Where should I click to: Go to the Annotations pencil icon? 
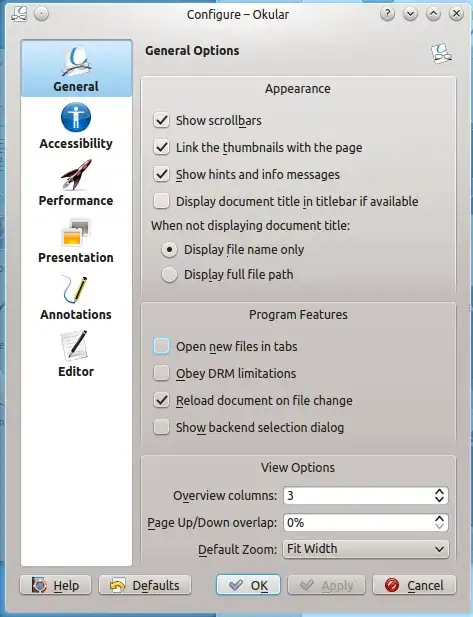[x=75, y=289]
